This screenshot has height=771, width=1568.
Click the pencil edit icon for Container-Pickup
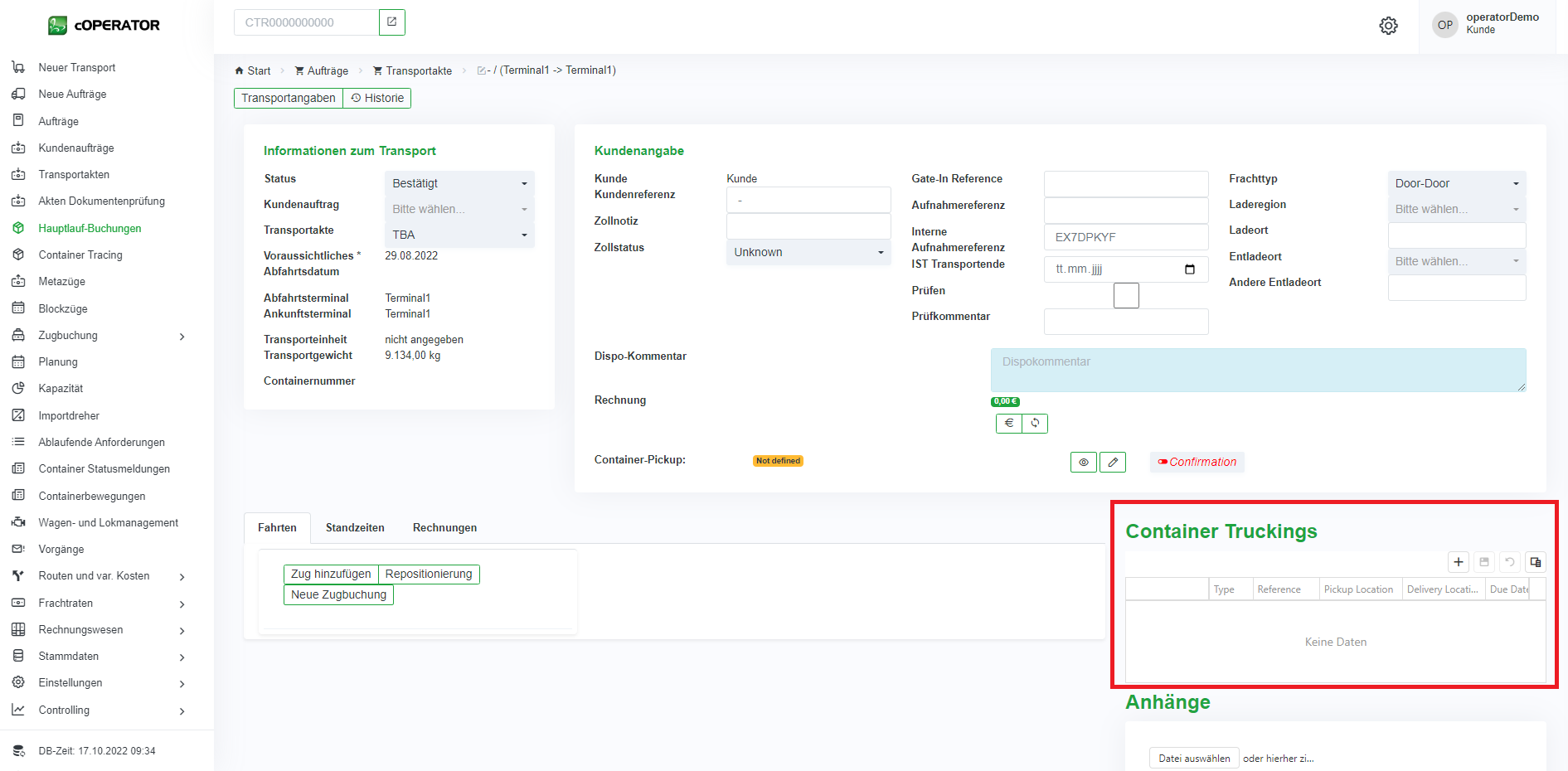coord(1113,463)
